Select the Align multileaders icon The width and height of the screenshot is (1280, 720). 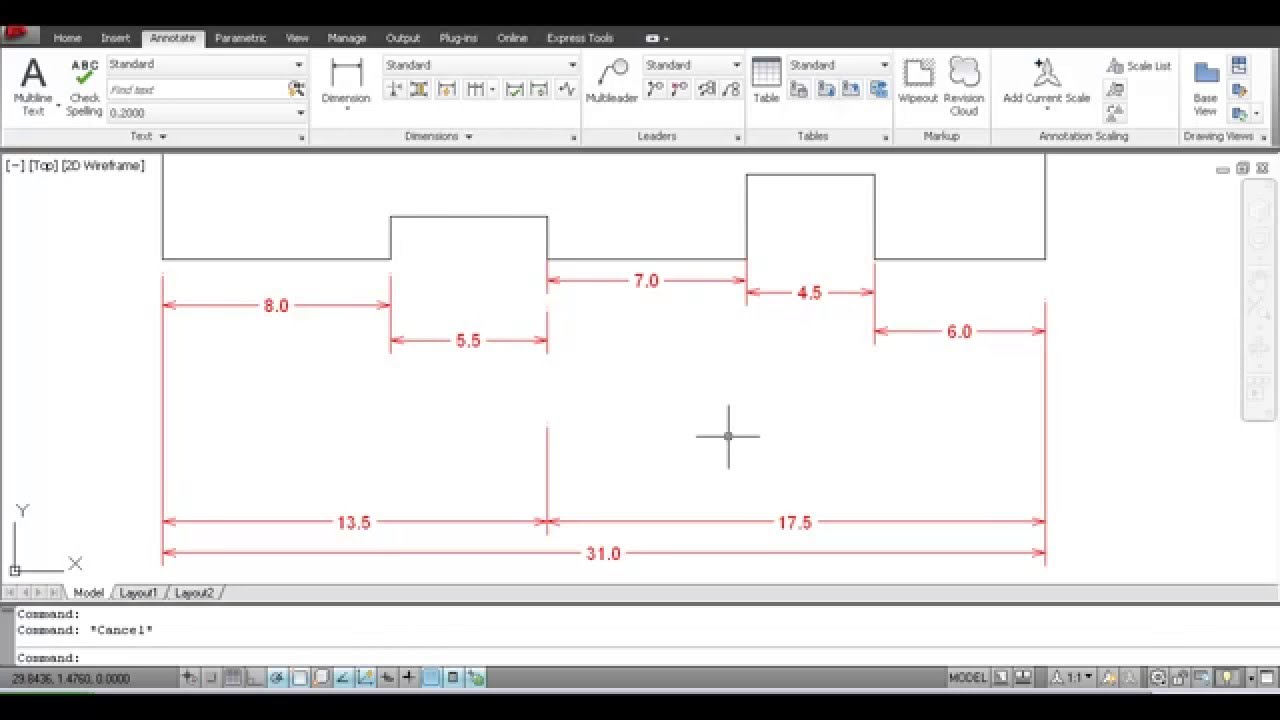[x=707, y=89]
